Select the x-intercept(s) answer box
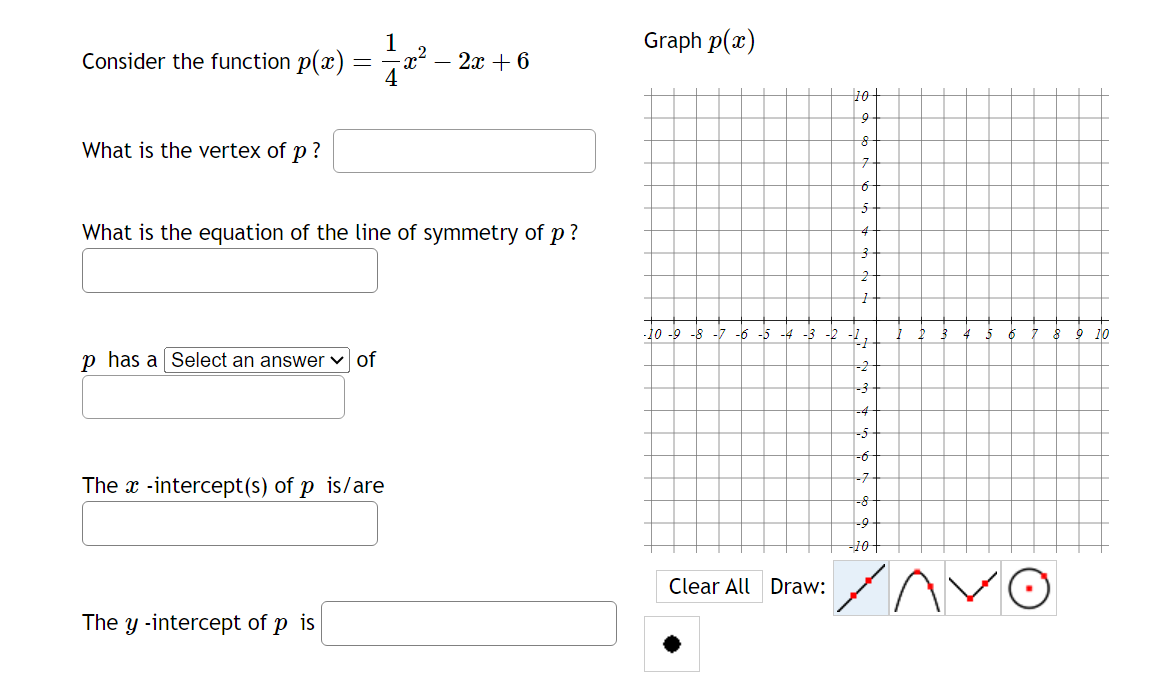1160x685 pixels. [229, 523]
